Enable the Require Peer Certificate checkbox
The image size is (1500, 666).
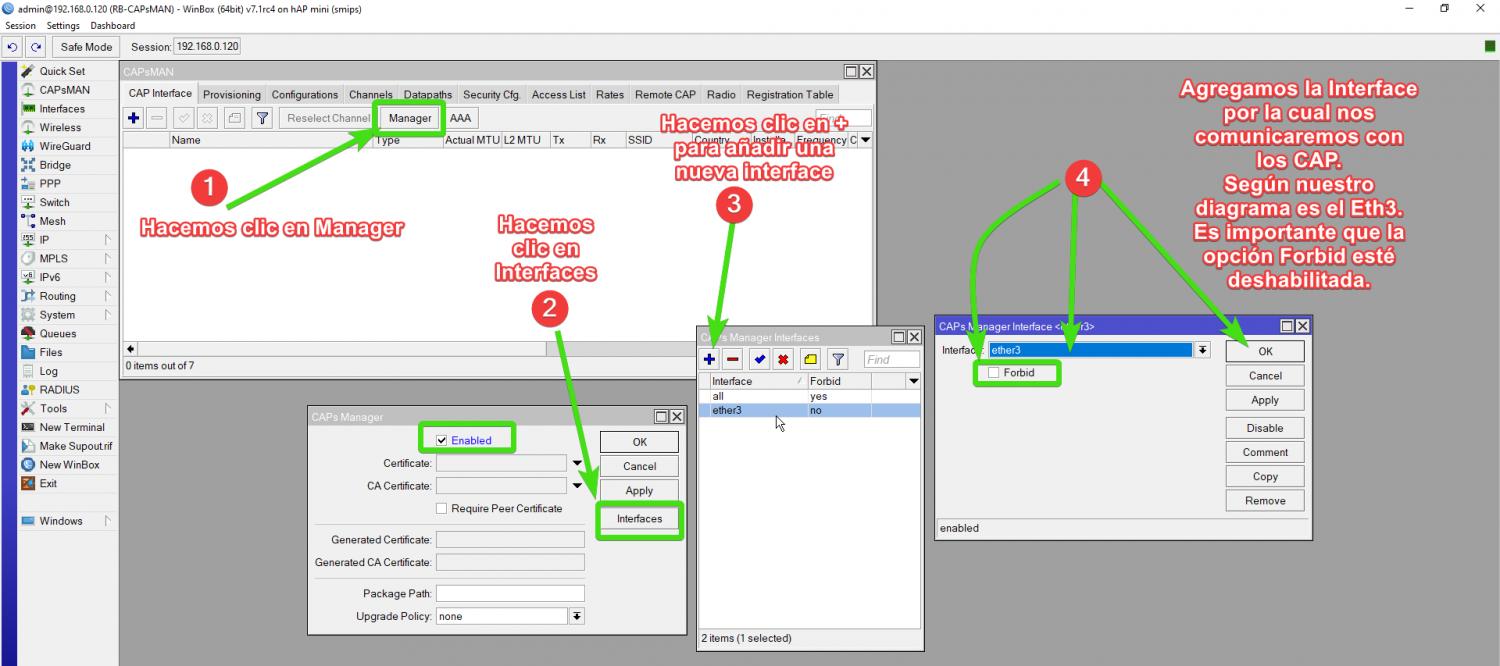(x=442, y=509)
